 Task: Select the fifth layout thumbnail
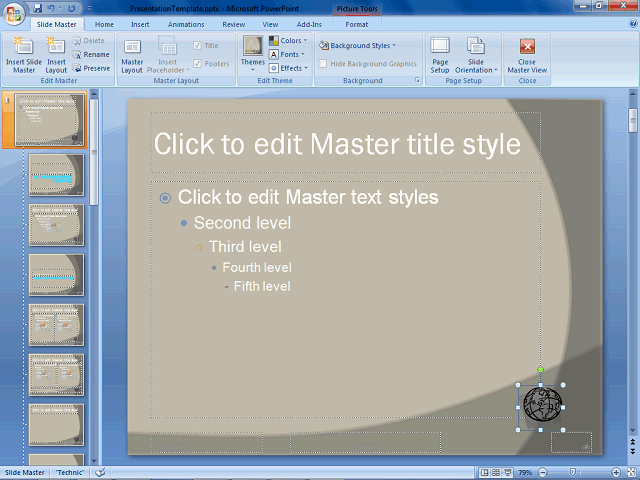pyautogui.click(x=56, y=325)
